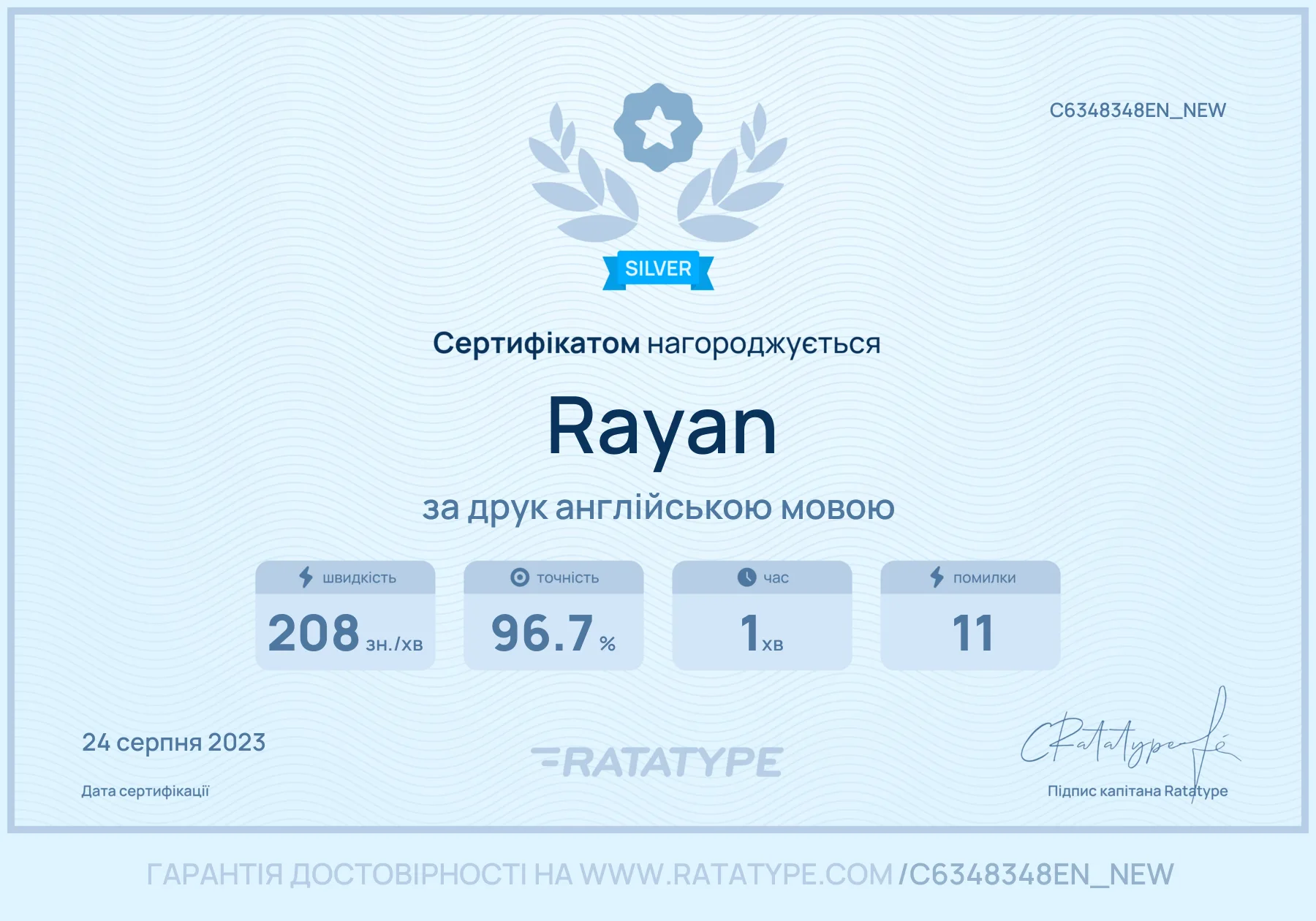Click the footer link WWW.RATATYPE.COM/C6348348EN_NEW
The height and width of the screenshot is (921, 1316).
[x=877, y=875]
